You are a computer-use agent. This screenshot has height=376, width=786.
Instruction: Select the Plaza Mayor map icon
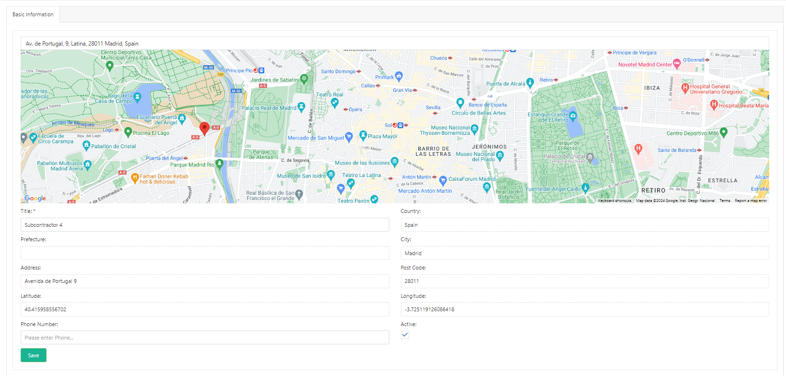[x=363, y=135]
